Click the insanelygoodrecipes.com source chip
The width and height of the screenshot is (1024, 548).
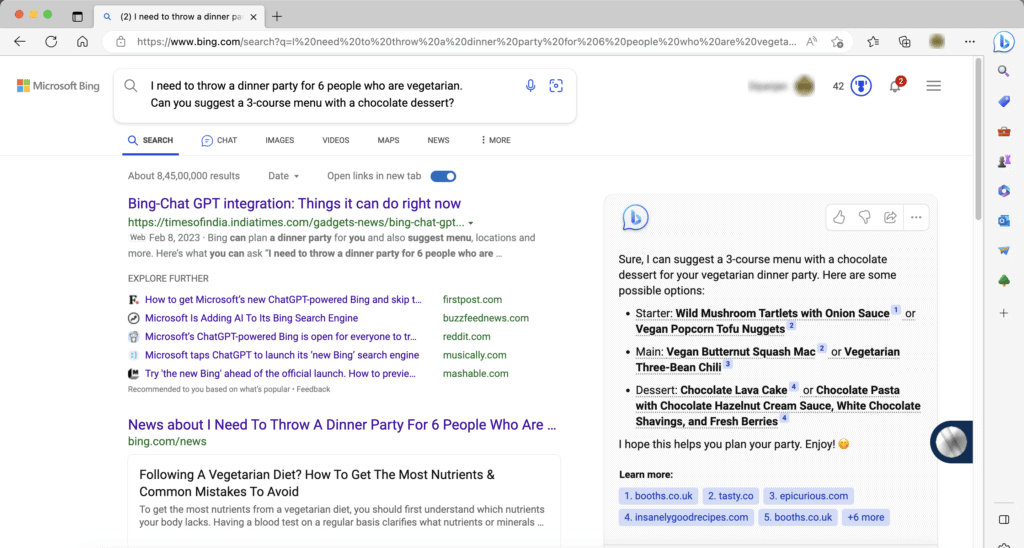pos(685,517)
